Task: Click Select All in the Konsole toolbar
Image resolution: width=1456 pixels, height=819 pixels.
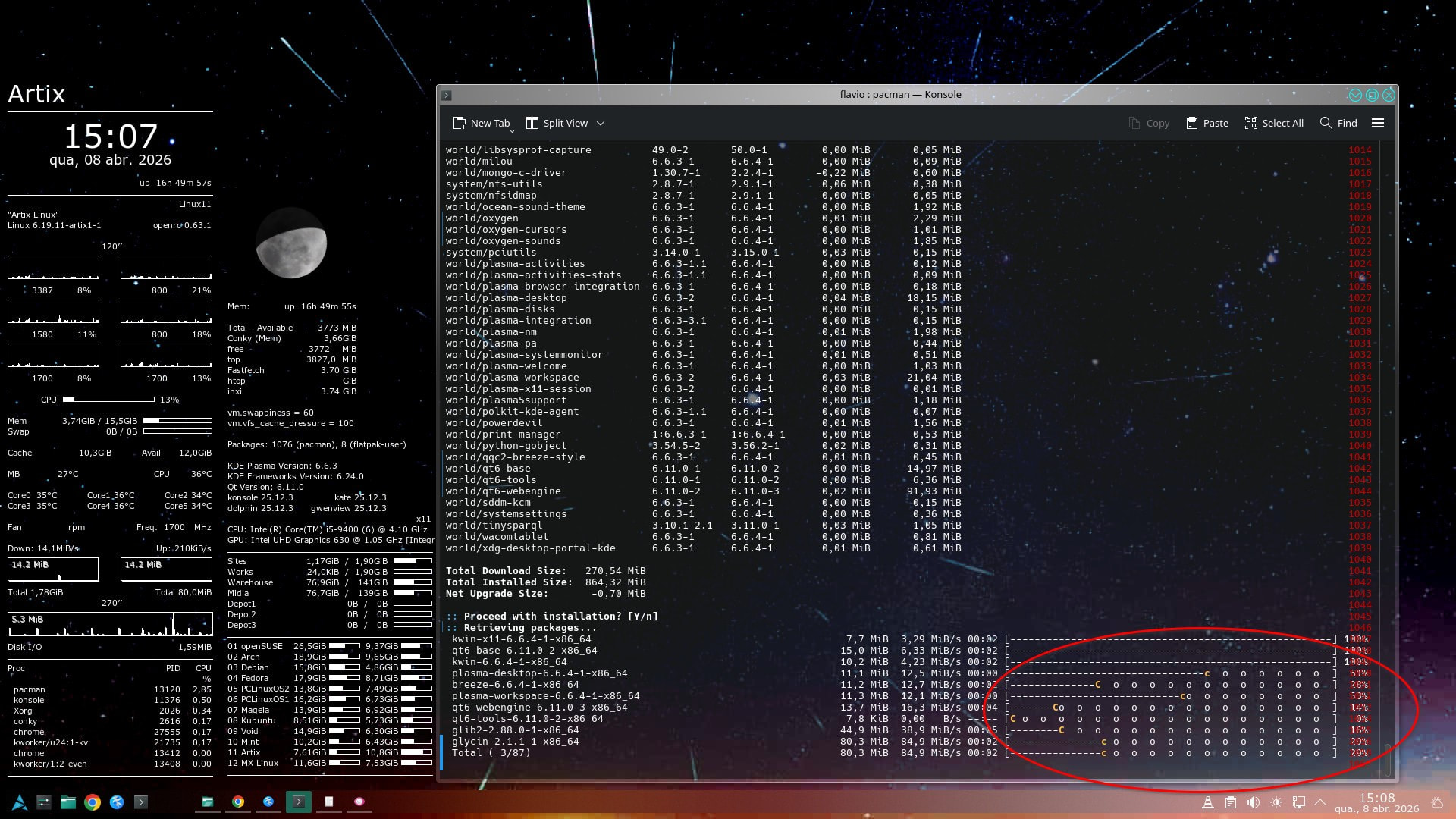Action: click(1274, 123)
